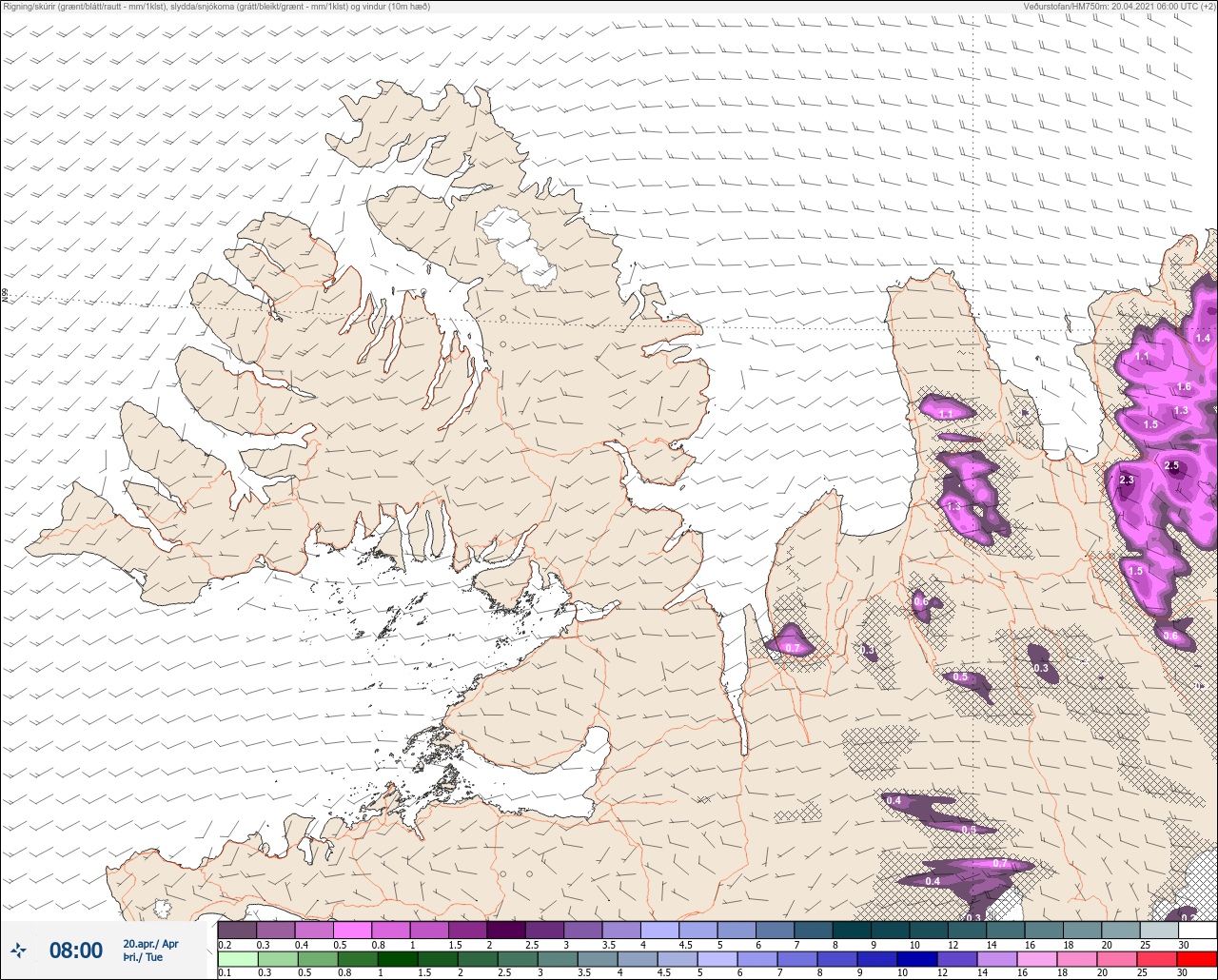Click the Veðurstofan/HM750m timestamp text
The height and width of the screenshot is (980, 1218).
(1120, 7)
